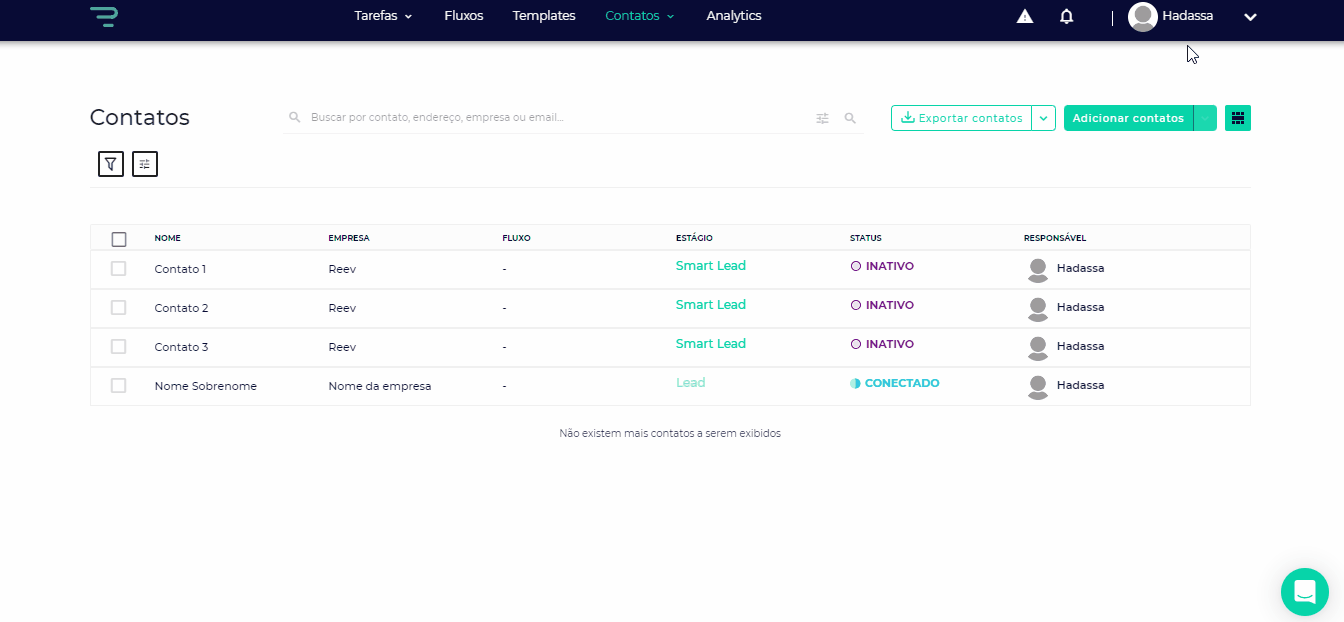Select the Contato 1 checkbox

click(119, 269)
